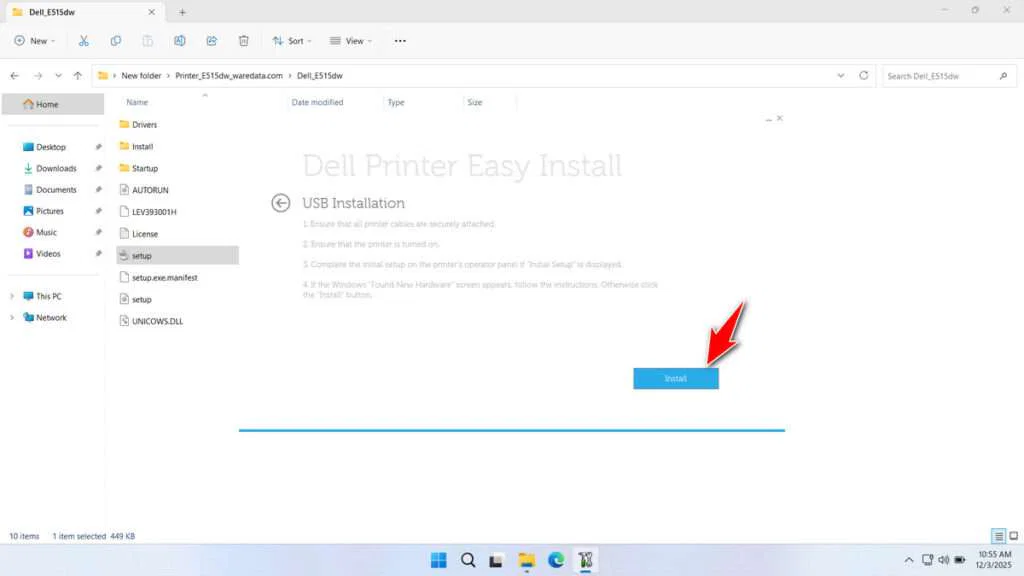Screen dimensions: 1024x576
Task: Unpin Pictures from Quick access
Action: (x=97, y=211)
